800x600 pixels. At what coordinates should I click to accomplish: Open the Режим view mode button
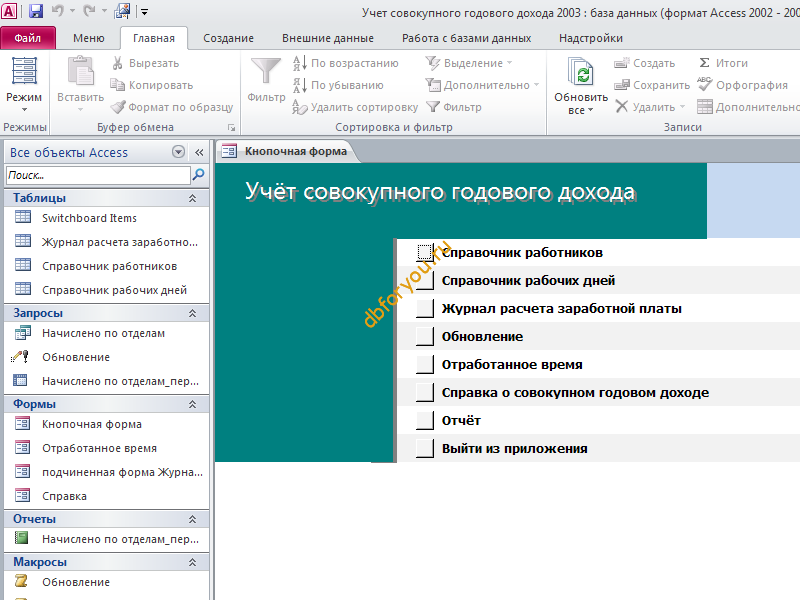[x=24, y=85]
